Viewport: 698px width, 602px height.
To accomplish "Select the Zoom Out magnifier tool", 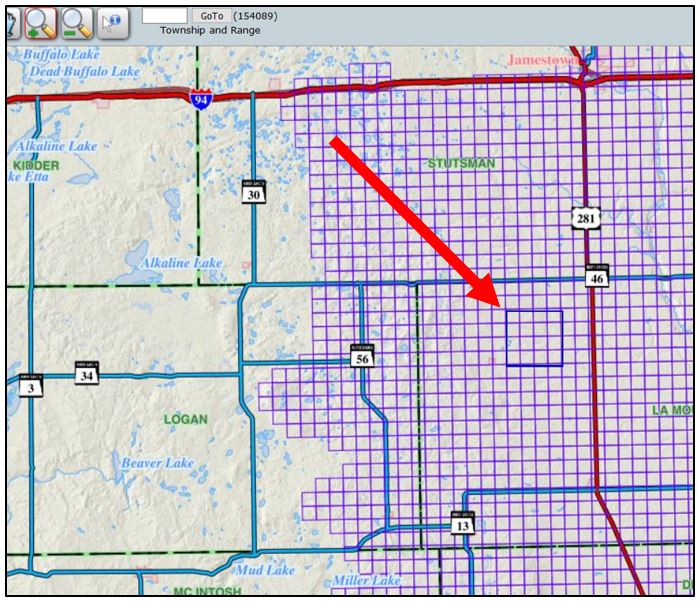I will [x=77, y=21].
